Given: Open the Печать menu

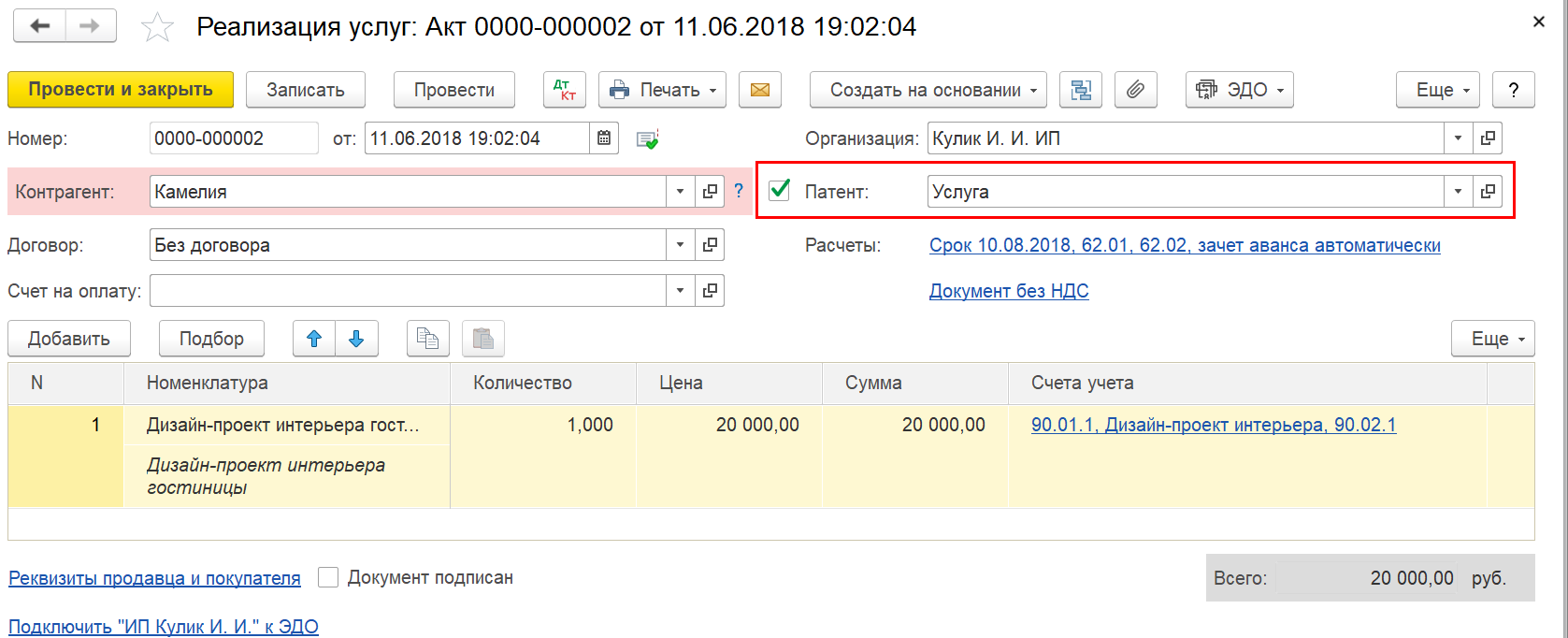Looking at the screenshot, I should coord(662,90).
